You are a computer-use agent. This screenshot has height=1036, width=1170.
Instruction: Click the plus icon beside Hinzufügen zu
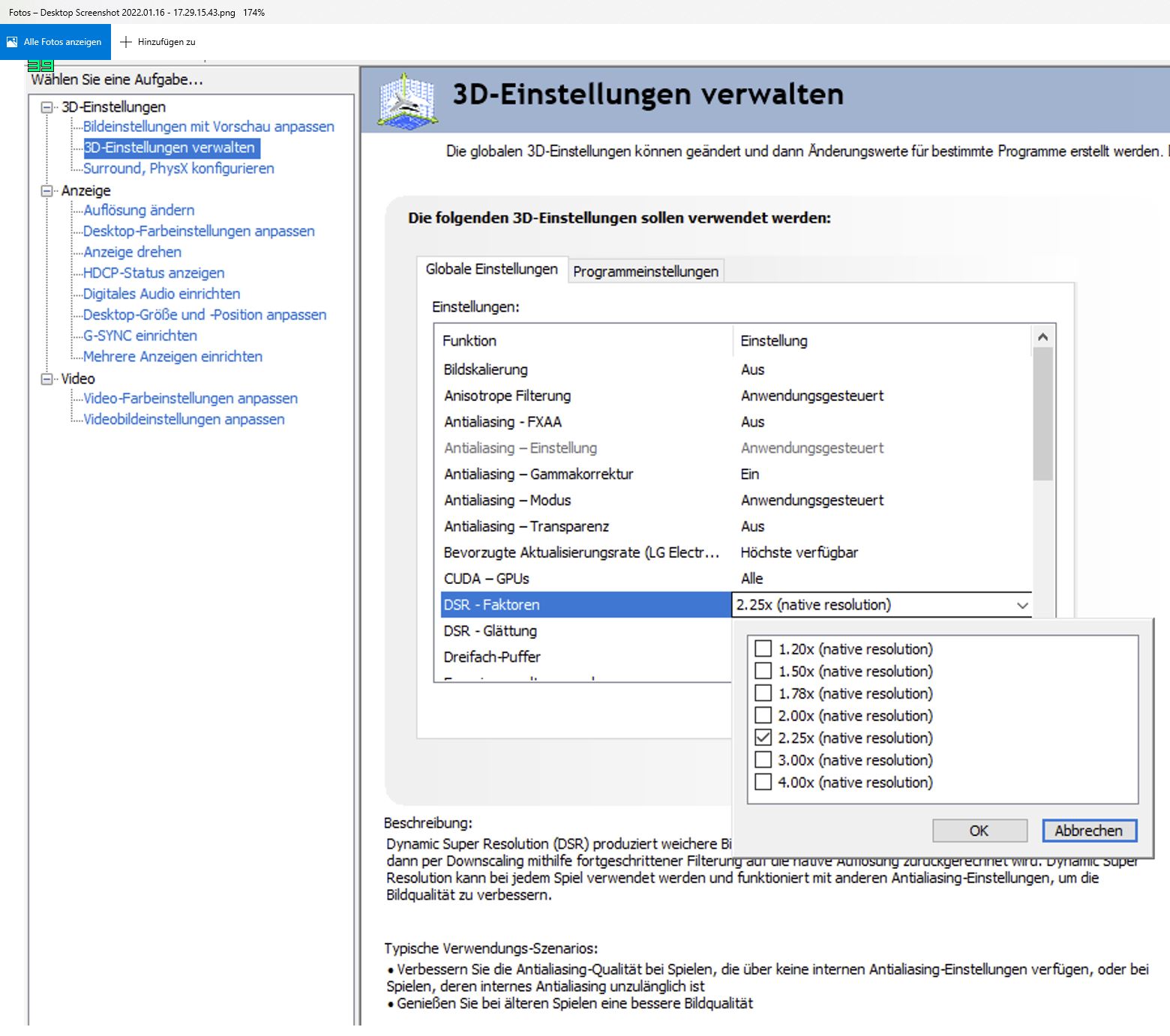pyautogui.click(x=126, y=42)
